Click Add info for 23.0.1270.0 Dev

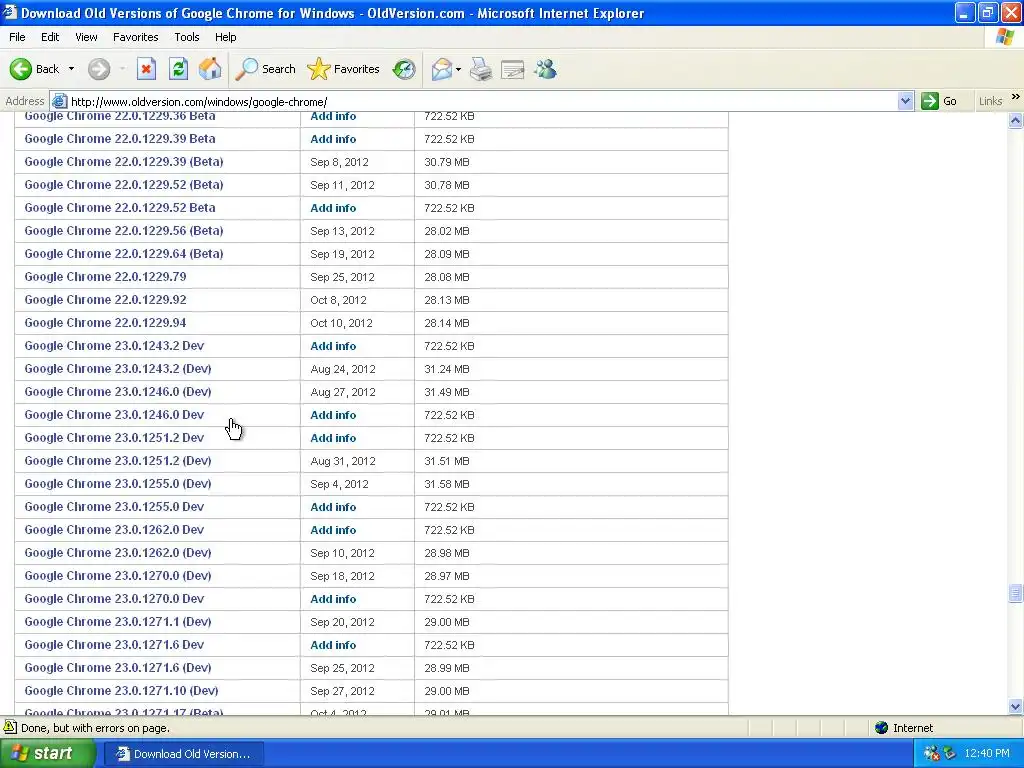[x=333, y=599]
